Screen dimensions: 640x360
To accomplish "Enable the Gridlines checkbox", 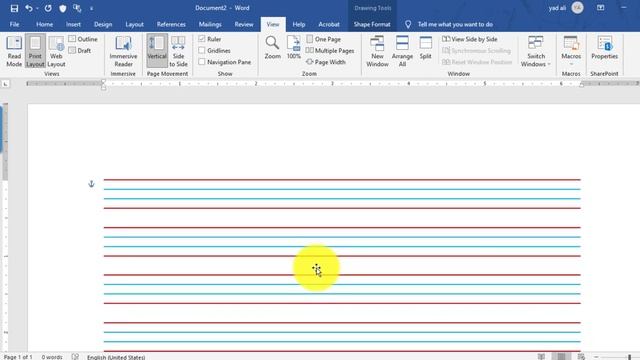I will 202,50.
